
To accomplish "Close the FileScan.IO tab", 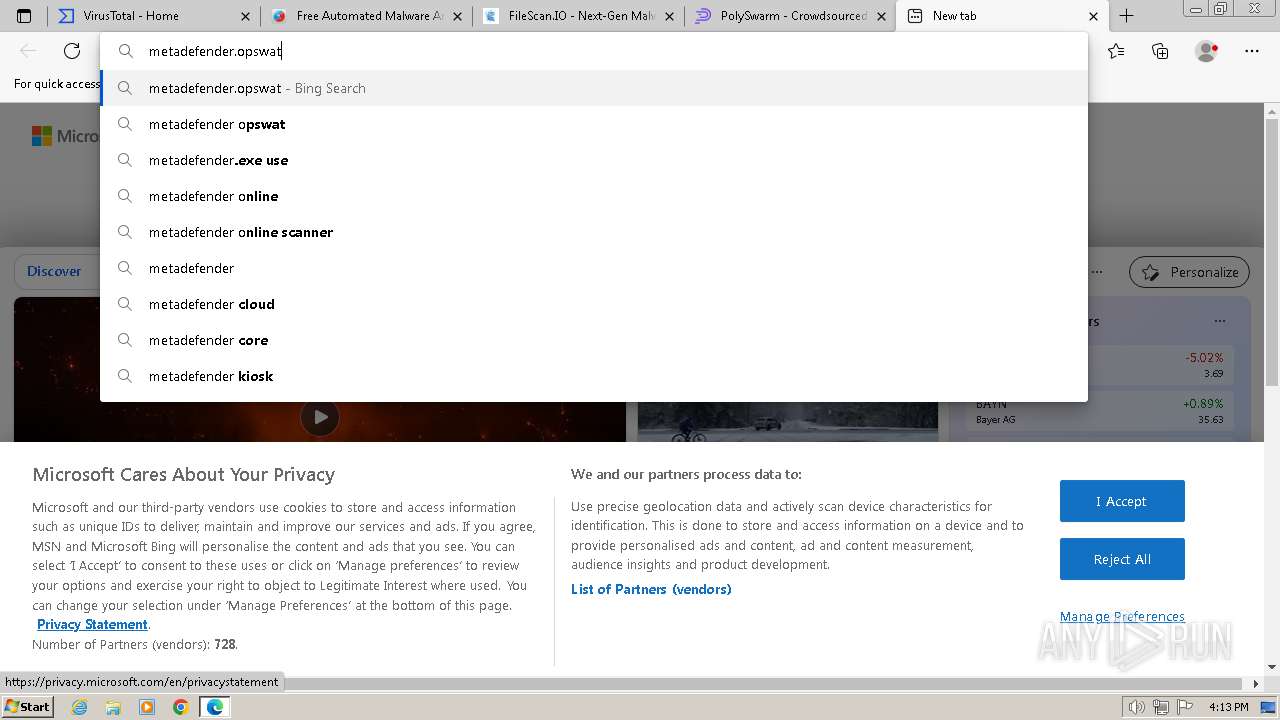I will [x=670, y=16].
